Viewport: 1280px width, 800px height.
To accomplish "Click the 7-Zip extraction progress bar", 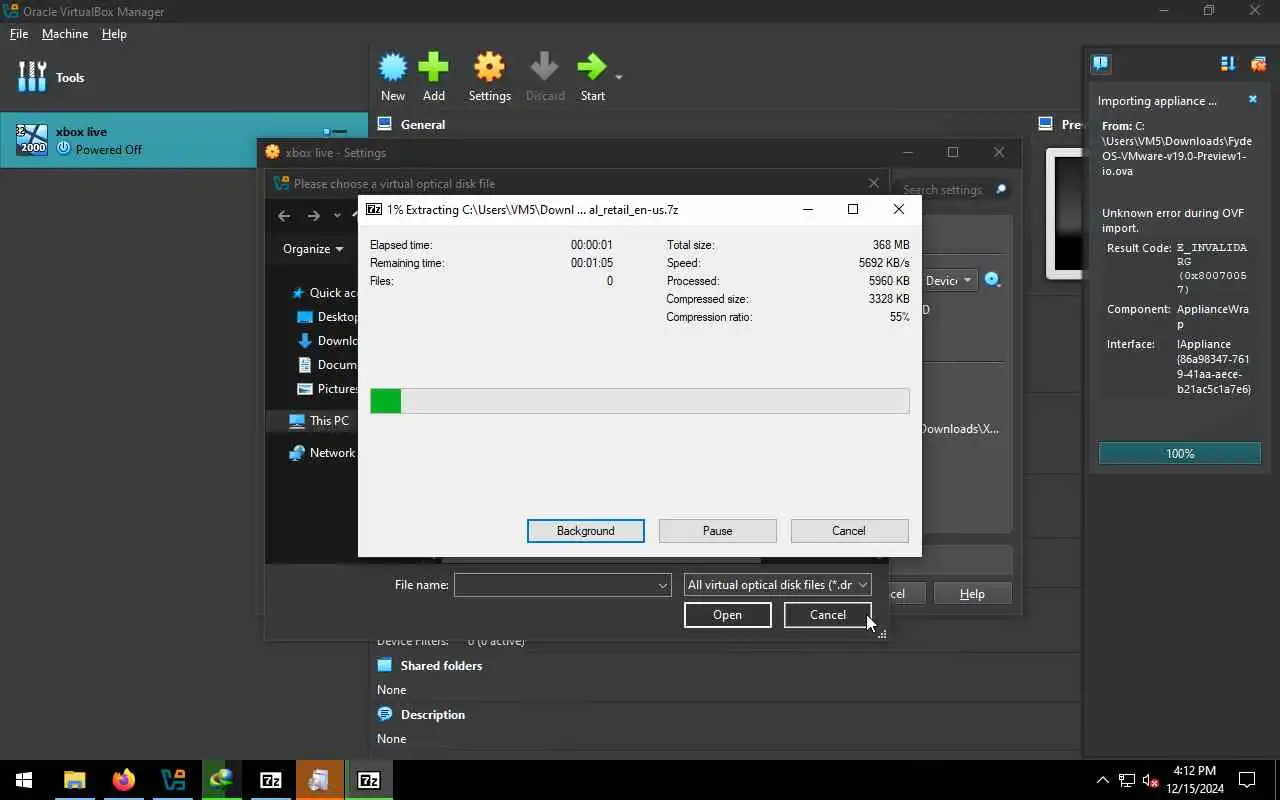I will [x=639, y=401].
